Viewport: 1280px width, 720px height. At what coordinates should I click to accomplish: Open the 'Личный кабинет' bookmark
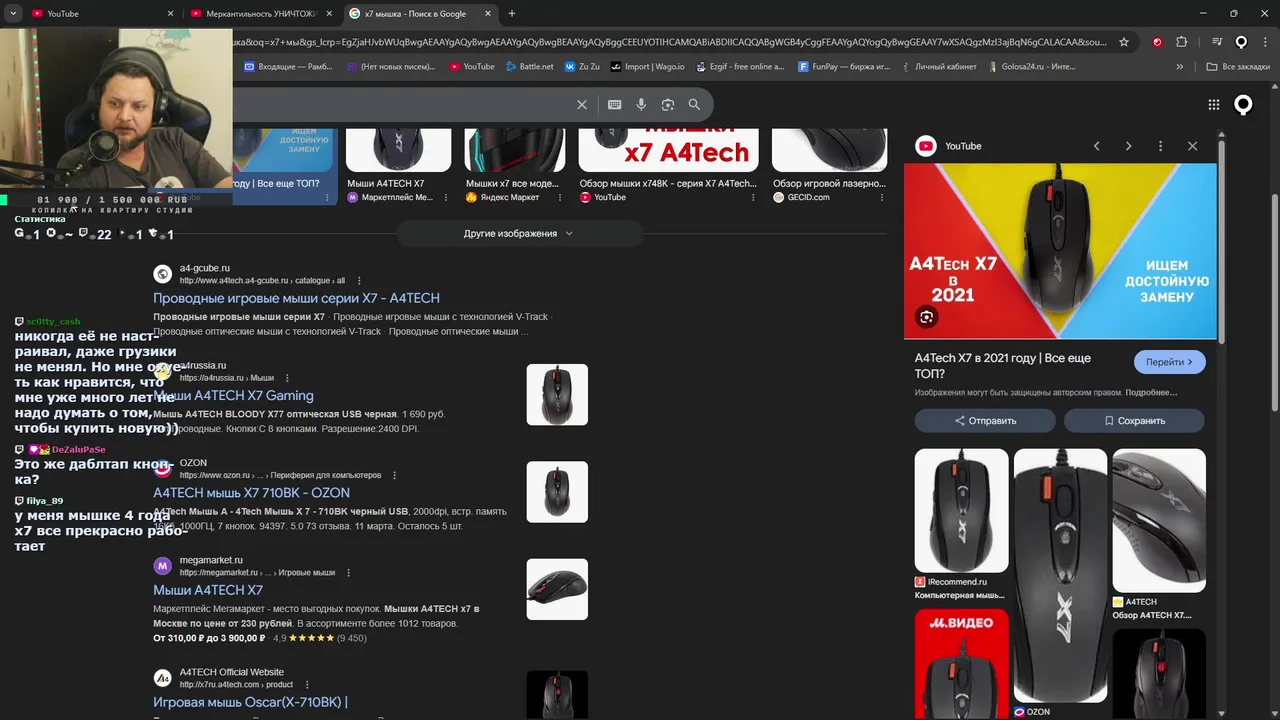pyautogui.click(x=937, y=67)
